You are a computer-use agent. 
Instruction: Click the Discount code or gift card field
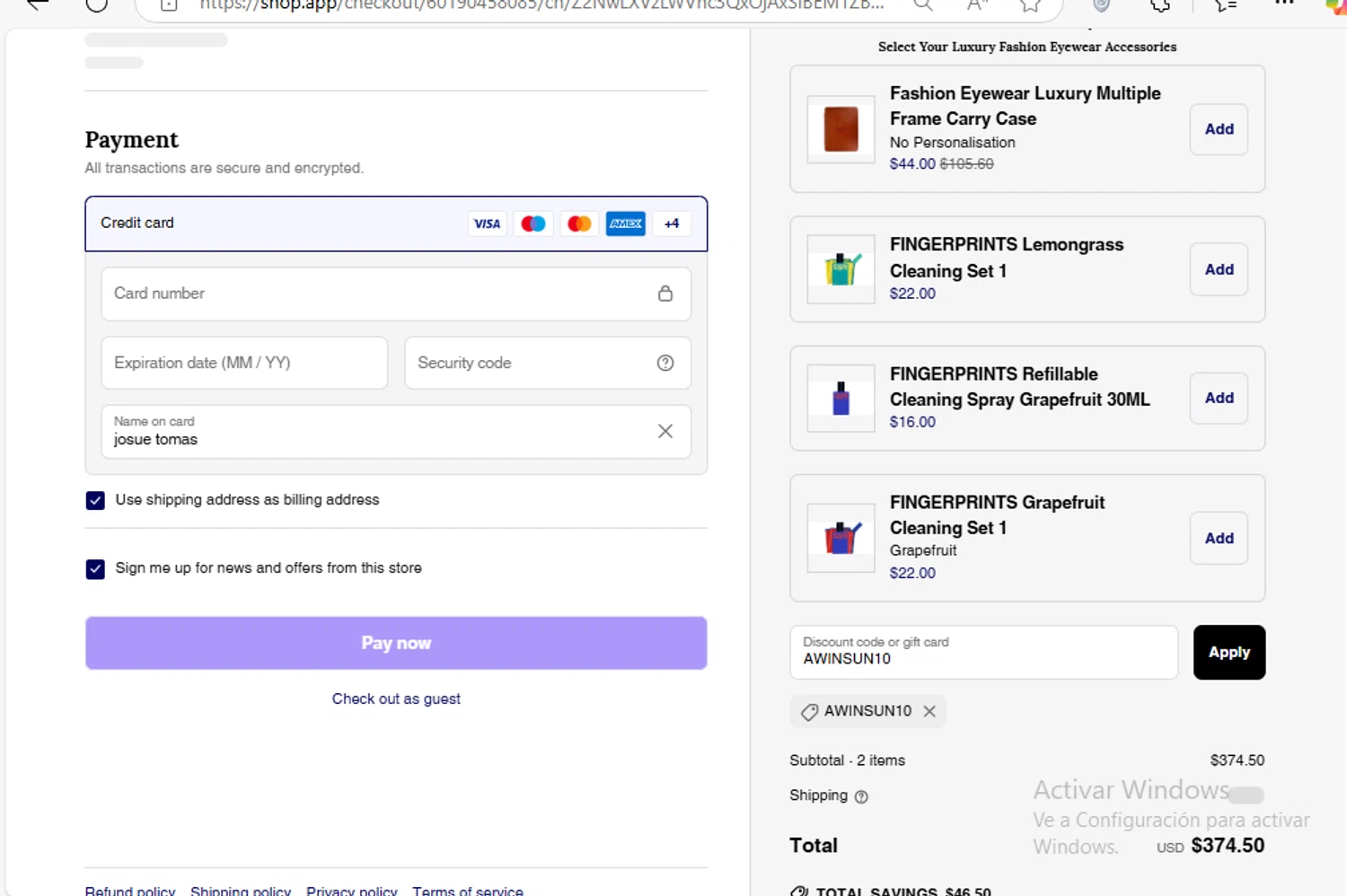[x=984, y=652]
